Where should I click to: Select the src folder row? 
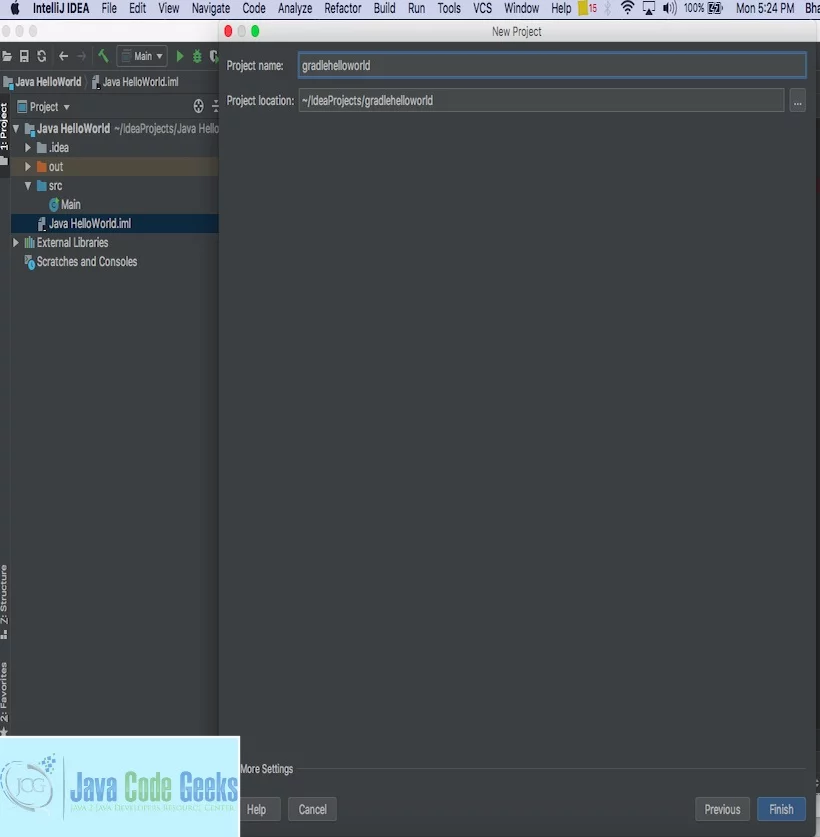click(115, 186)
